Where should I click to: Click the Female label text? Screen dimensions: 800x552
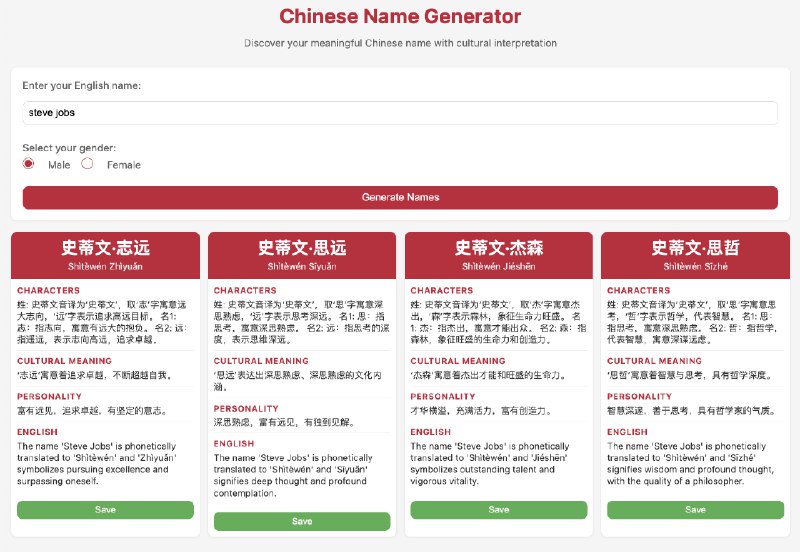[x=123, y=165]
